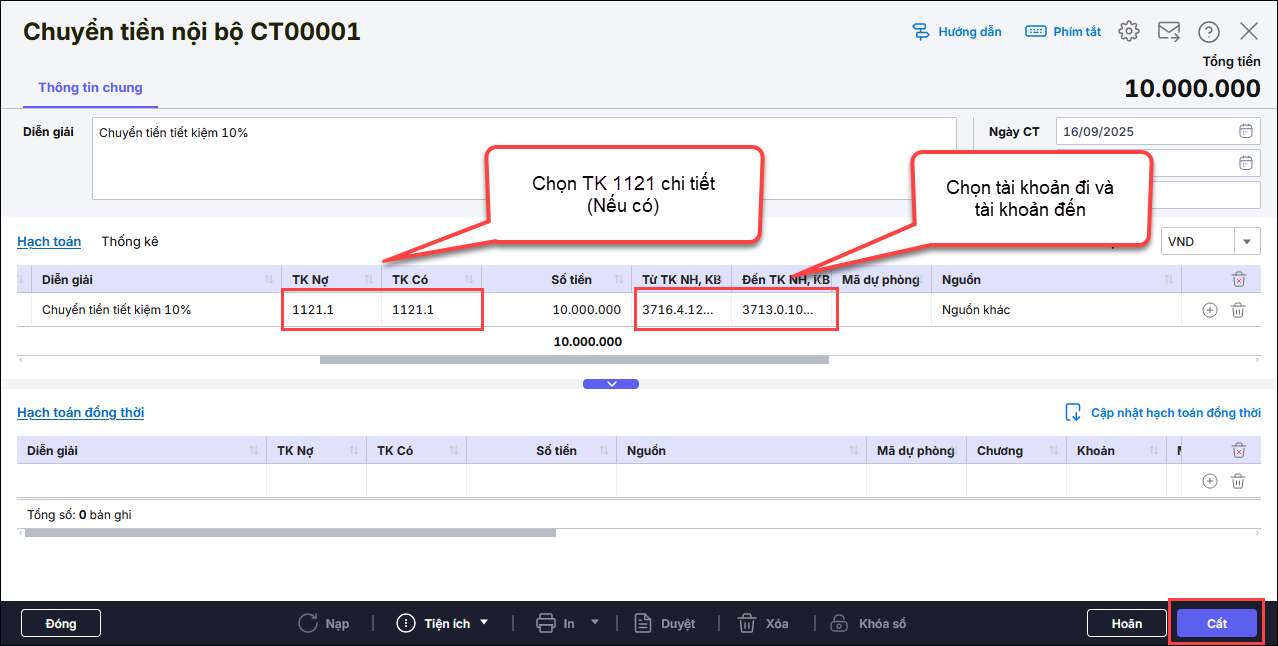Open the Hướng dẫn guide link

pyautogui.click(x=957, y=32)
